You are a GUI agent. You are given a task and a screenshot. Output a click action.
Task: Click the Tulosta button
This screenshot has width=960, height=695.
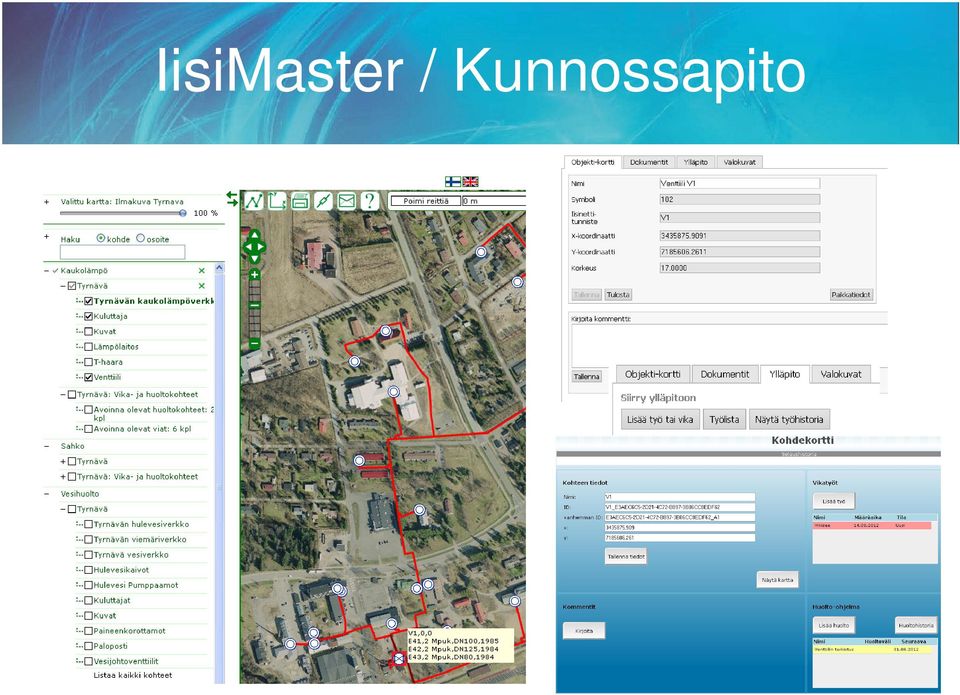618,295
